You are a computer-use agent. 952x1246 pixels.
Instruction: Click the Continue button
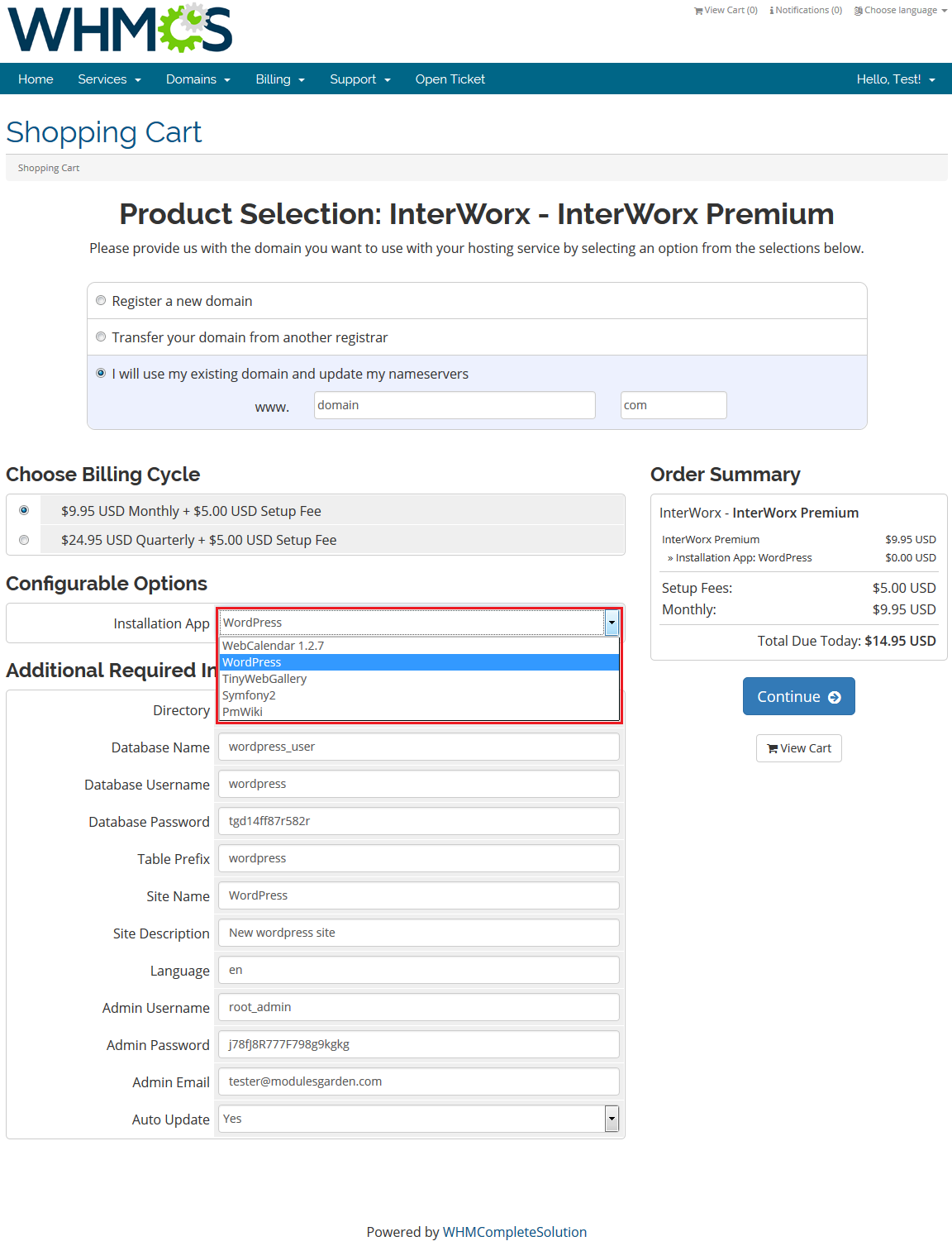(x=798, y=696)
